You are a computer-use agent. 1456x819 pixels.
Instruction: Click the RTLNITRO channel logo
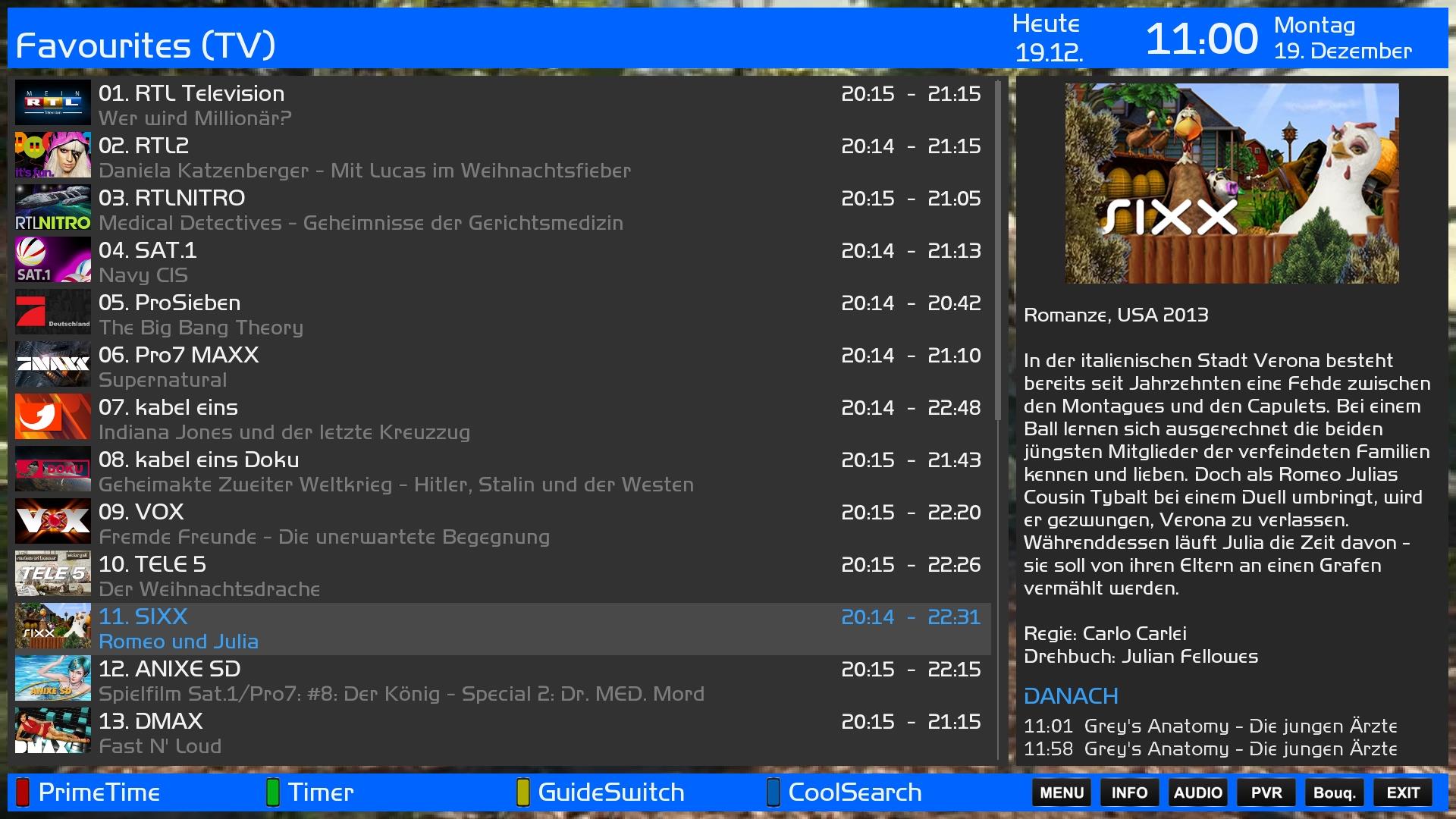pyautogui.click(x=53, y=207)
